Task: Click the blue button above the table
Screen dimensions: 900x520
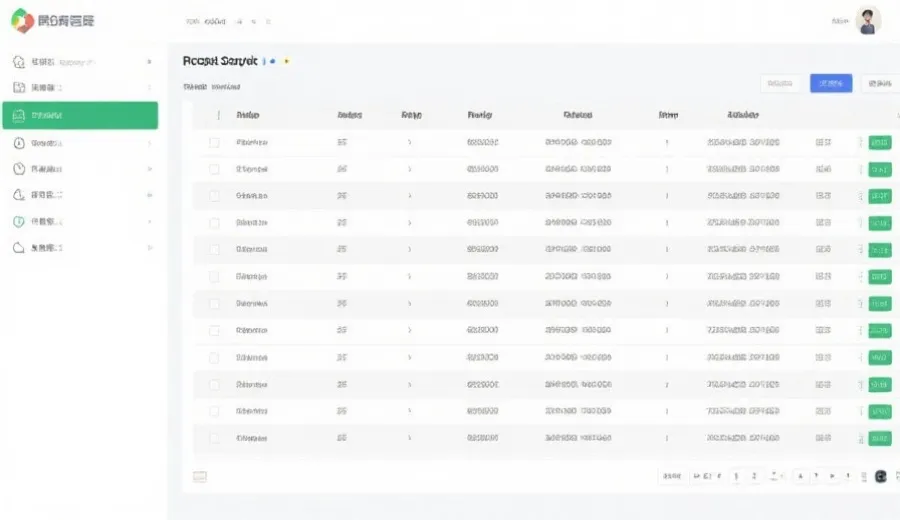Action: (x=831, y=84)
